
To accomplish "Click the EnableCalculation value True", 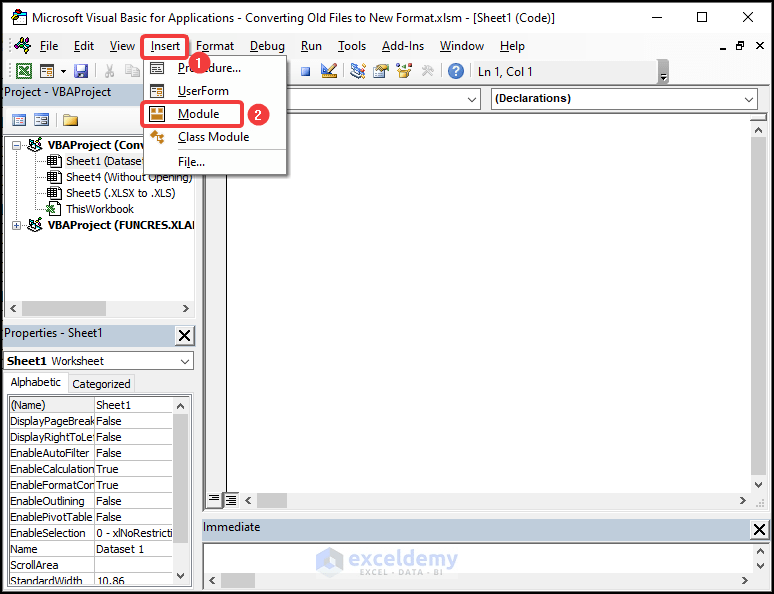I will coord(133,469).
